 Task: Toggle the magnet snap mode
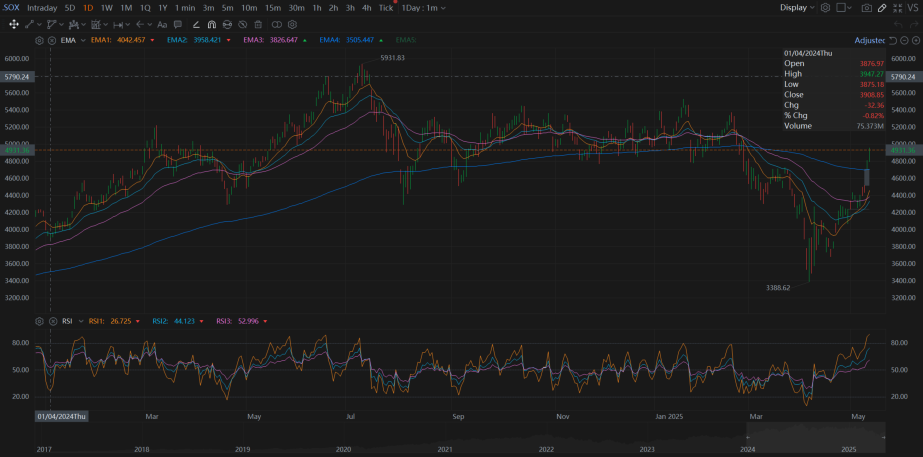click(x=212, y=24)
